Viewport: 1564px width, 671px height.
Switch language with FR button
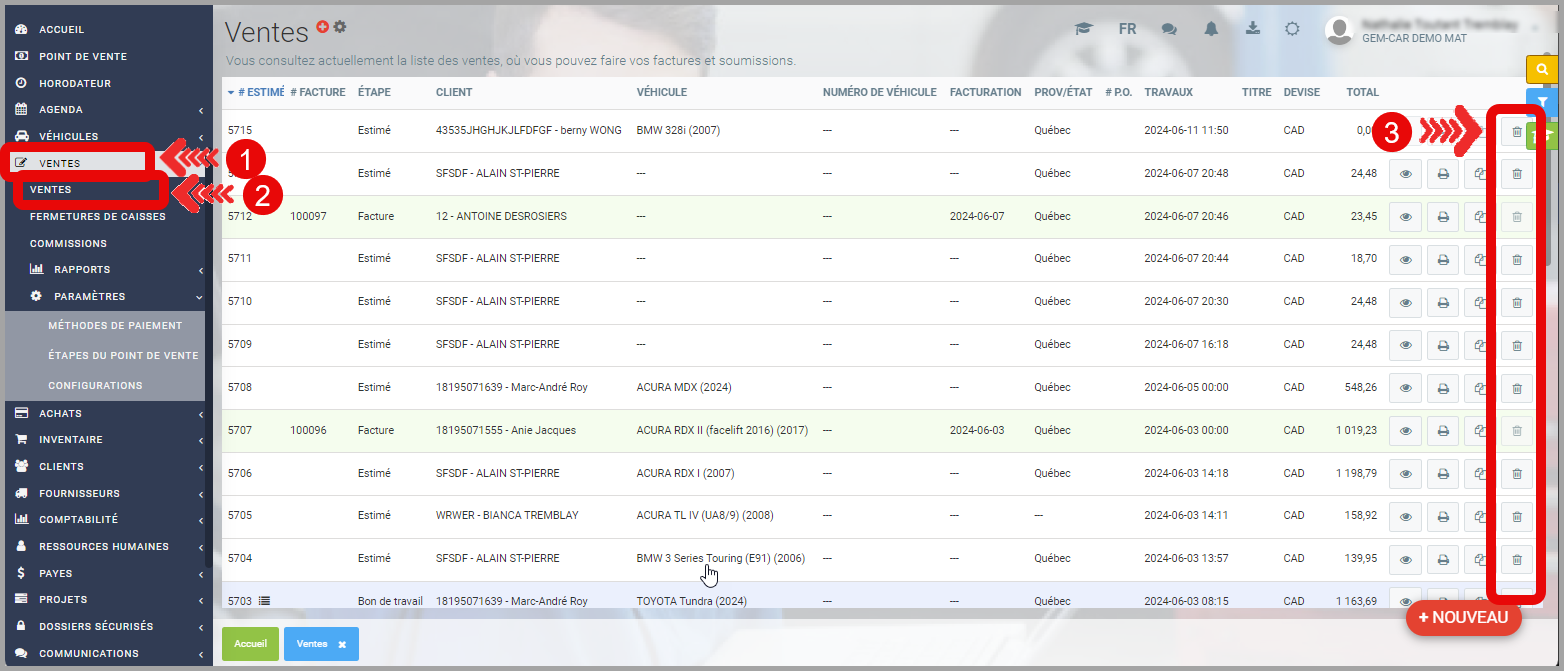(1127, 29)
